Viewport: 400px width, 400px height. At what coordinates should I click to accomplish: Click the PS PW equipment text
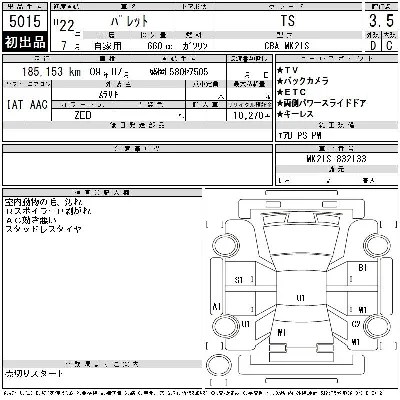point(309,136)
